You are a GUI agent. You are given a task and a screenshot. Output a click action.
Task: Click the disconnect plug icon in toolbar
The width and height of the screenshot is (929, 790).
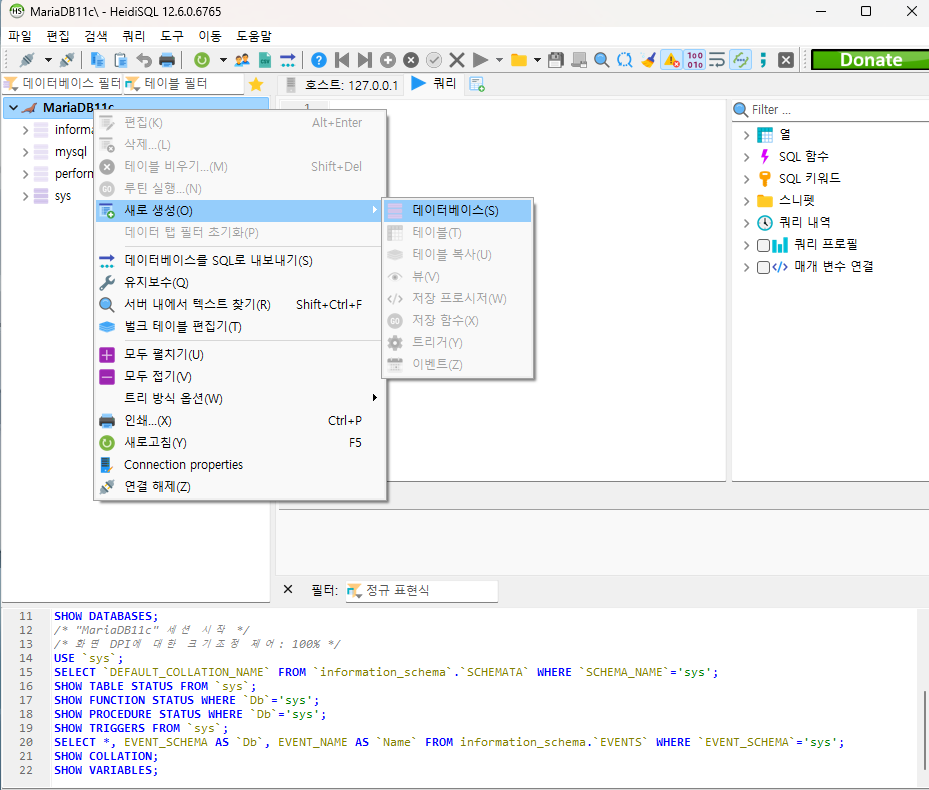tap(67, 60)
